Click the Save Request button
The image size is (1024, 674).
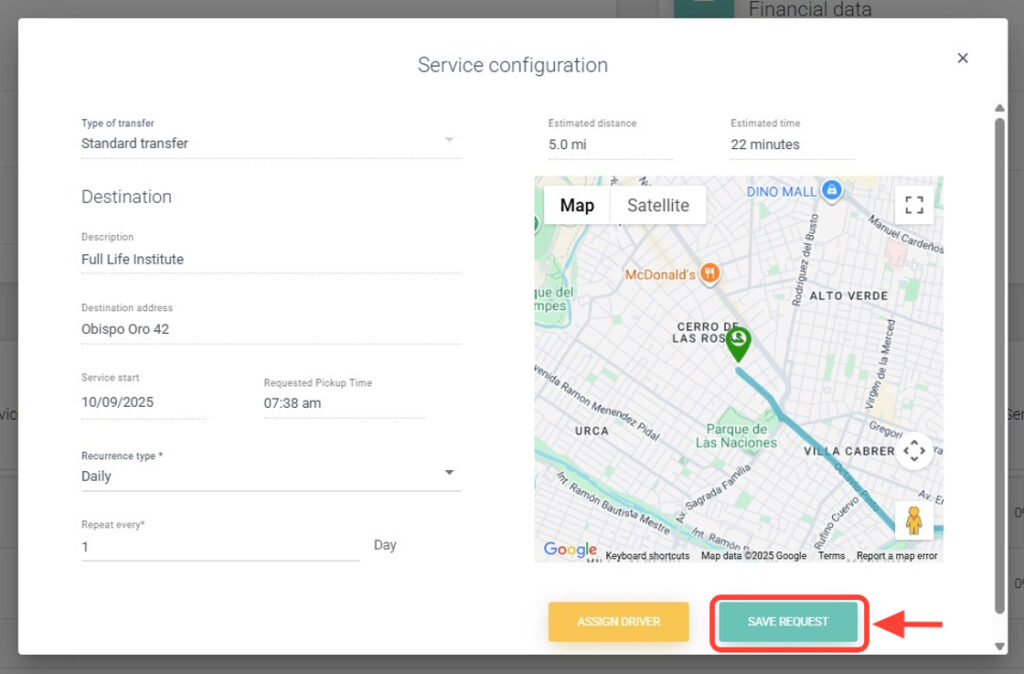coord(788,622)
